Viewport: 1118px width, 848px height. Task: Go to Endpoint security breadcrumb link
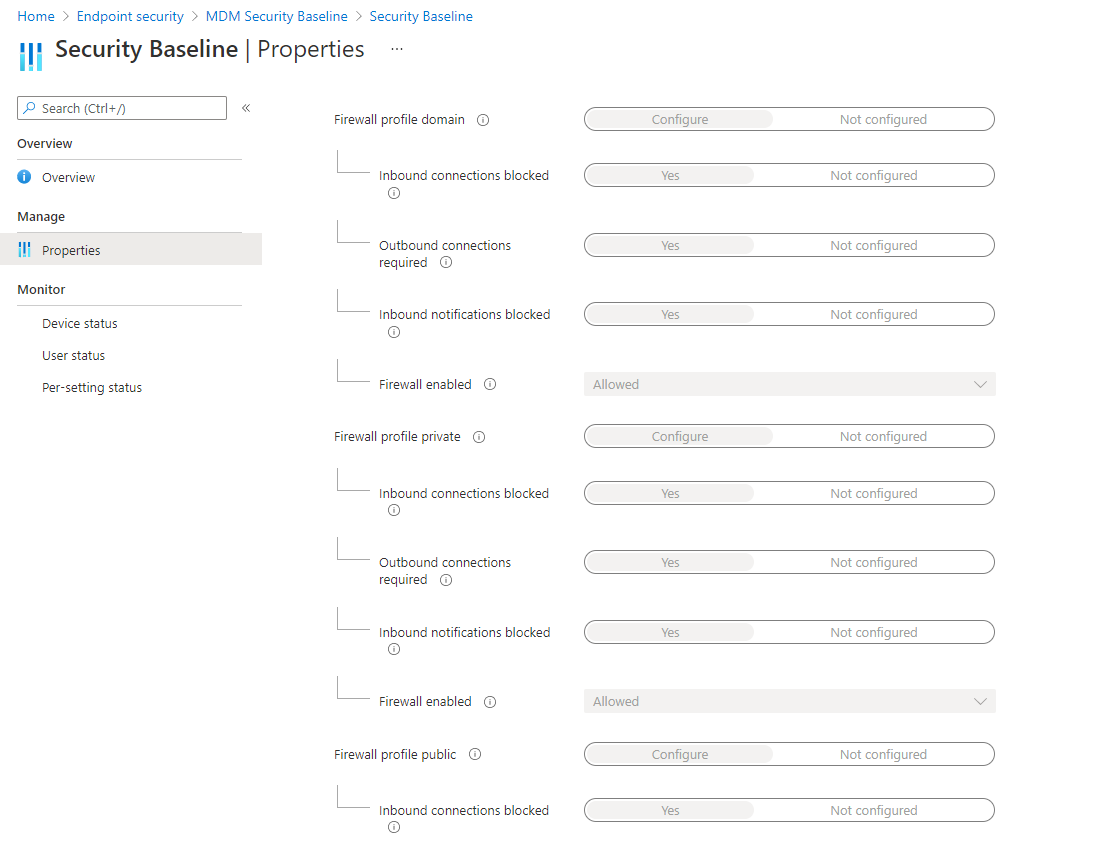130,16
